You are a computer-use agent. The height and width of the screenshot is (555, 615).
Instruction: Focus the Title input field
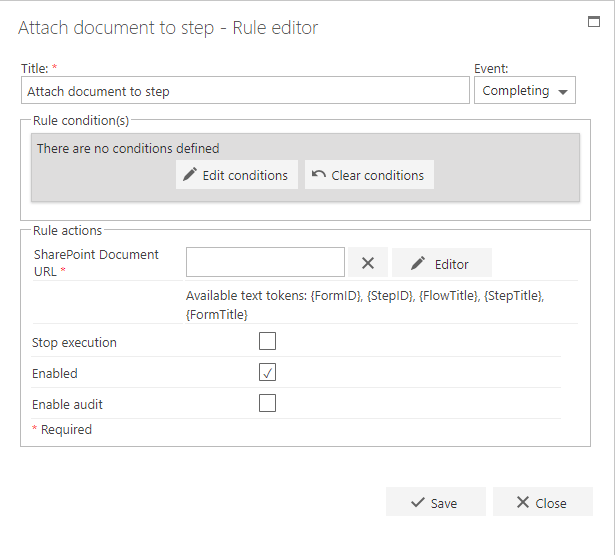[x=245, y=90]
